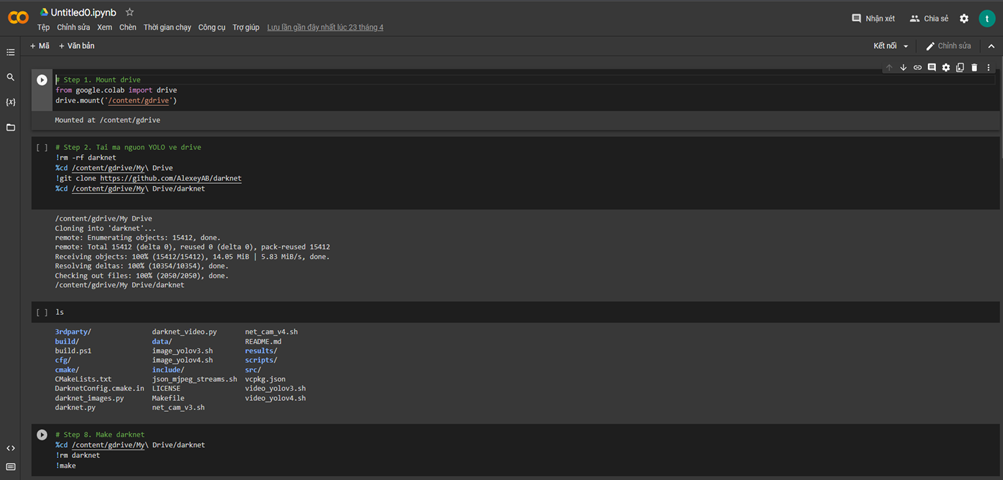Click Makefile in the listing

(x=168, y=397)
